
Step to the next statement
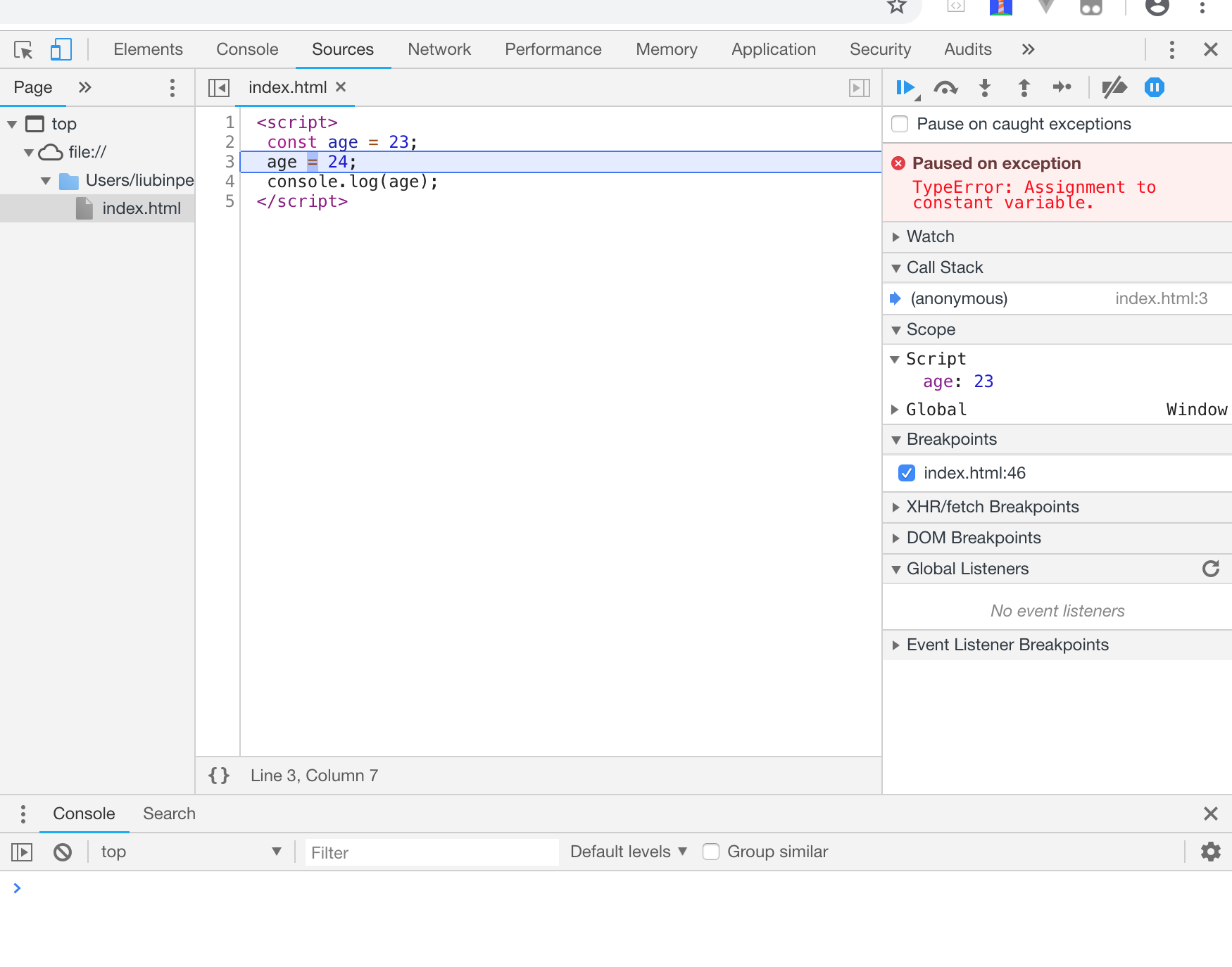1062,87
